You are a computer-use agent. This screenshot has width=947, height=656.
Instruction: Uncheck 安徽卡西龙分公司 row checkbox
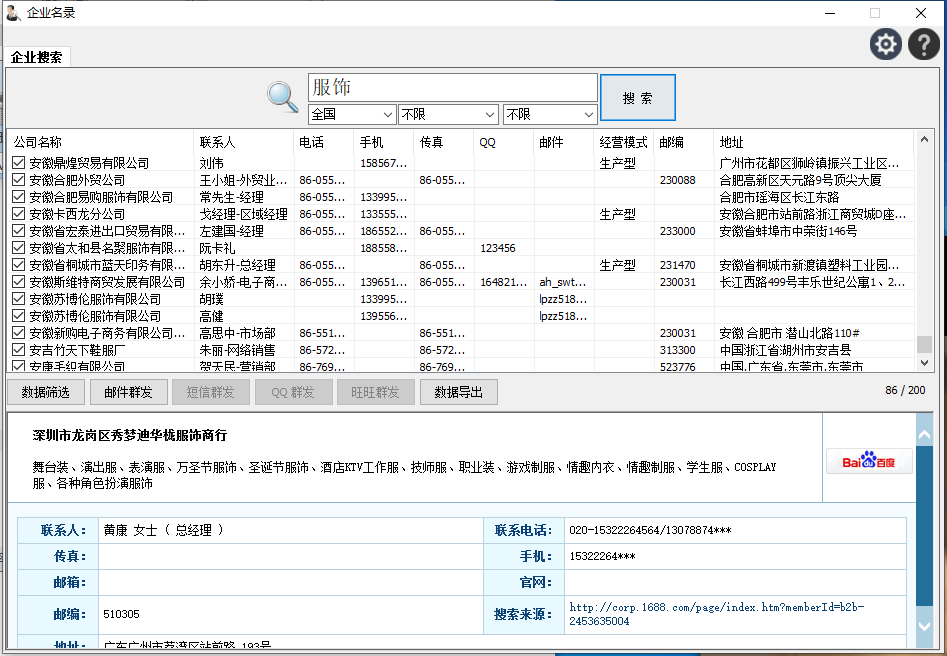tap(19, 213)
